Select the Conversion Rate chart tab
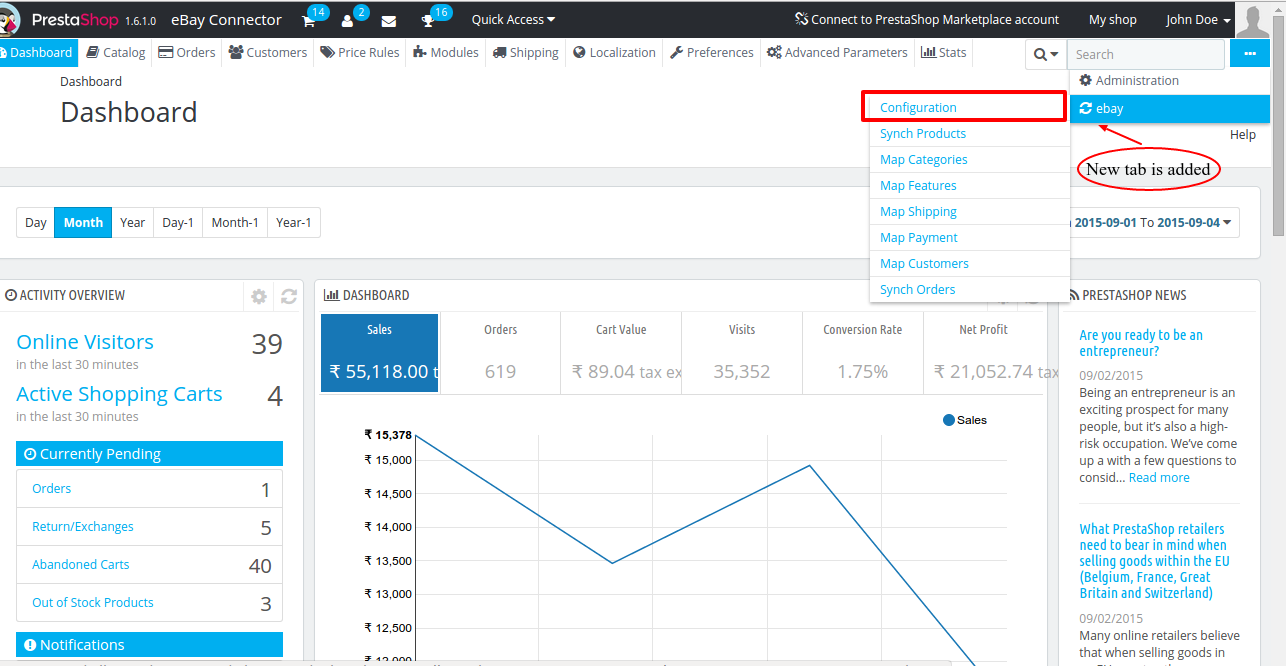The width and height of the screenshot is (1286, 666). coord(862,353)
